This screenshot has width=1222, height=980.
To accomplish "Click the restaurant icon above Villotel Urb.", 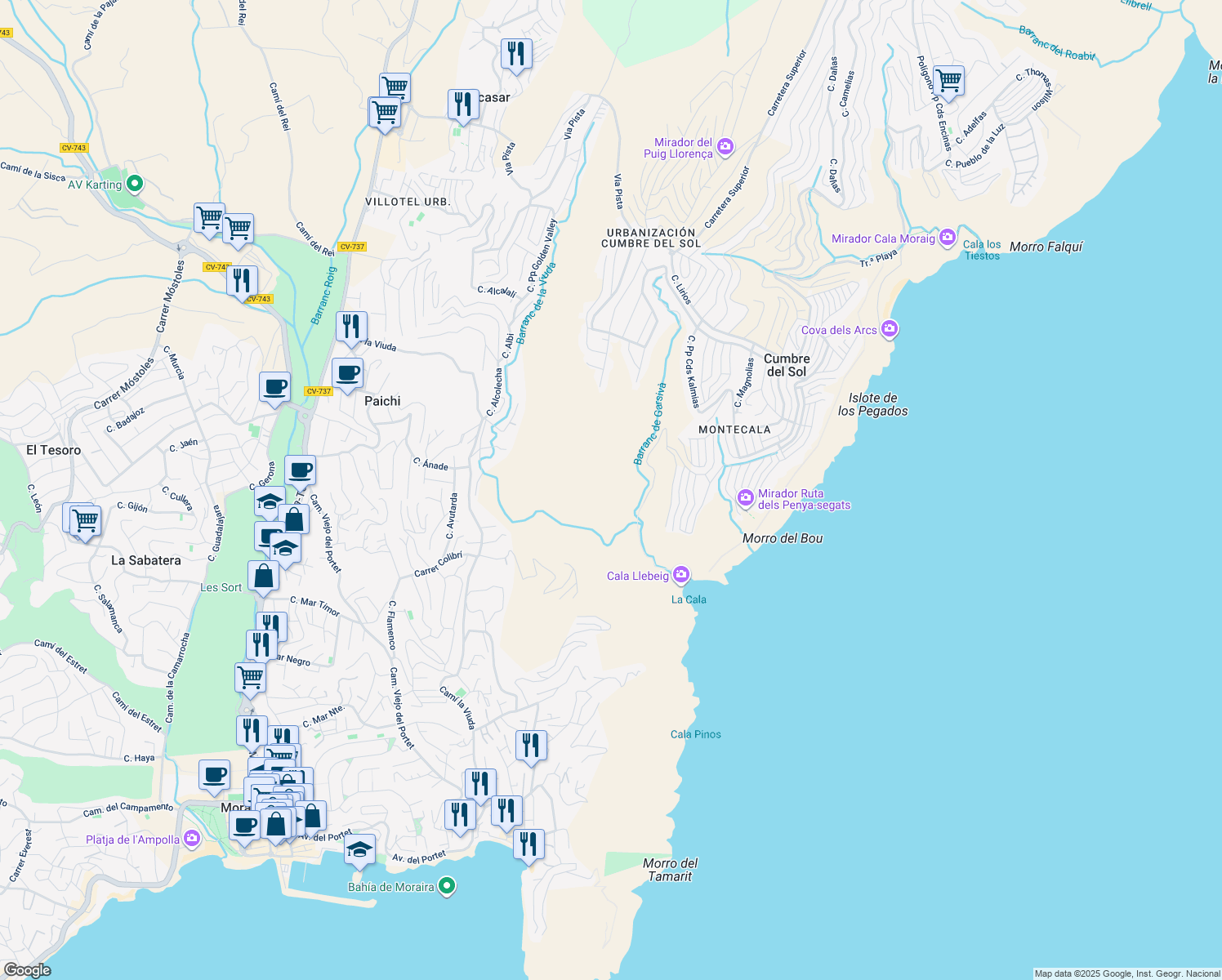I will [x=463, y=105].
